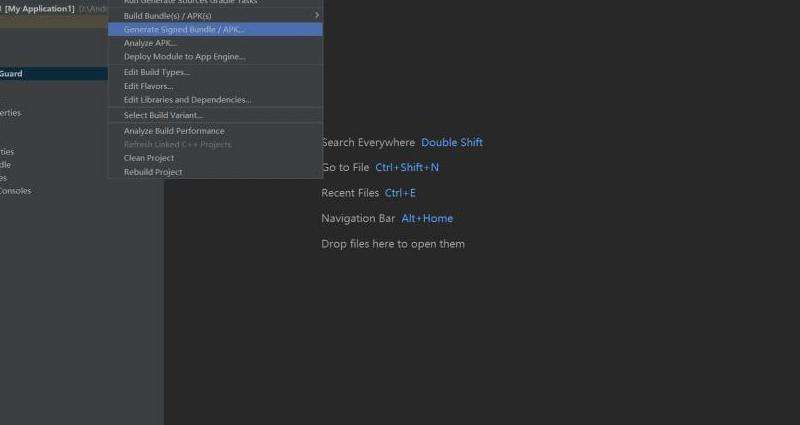Screen dimensions: 800x425
Task: Open Edit Build Types...
Action: pos(215,72)
